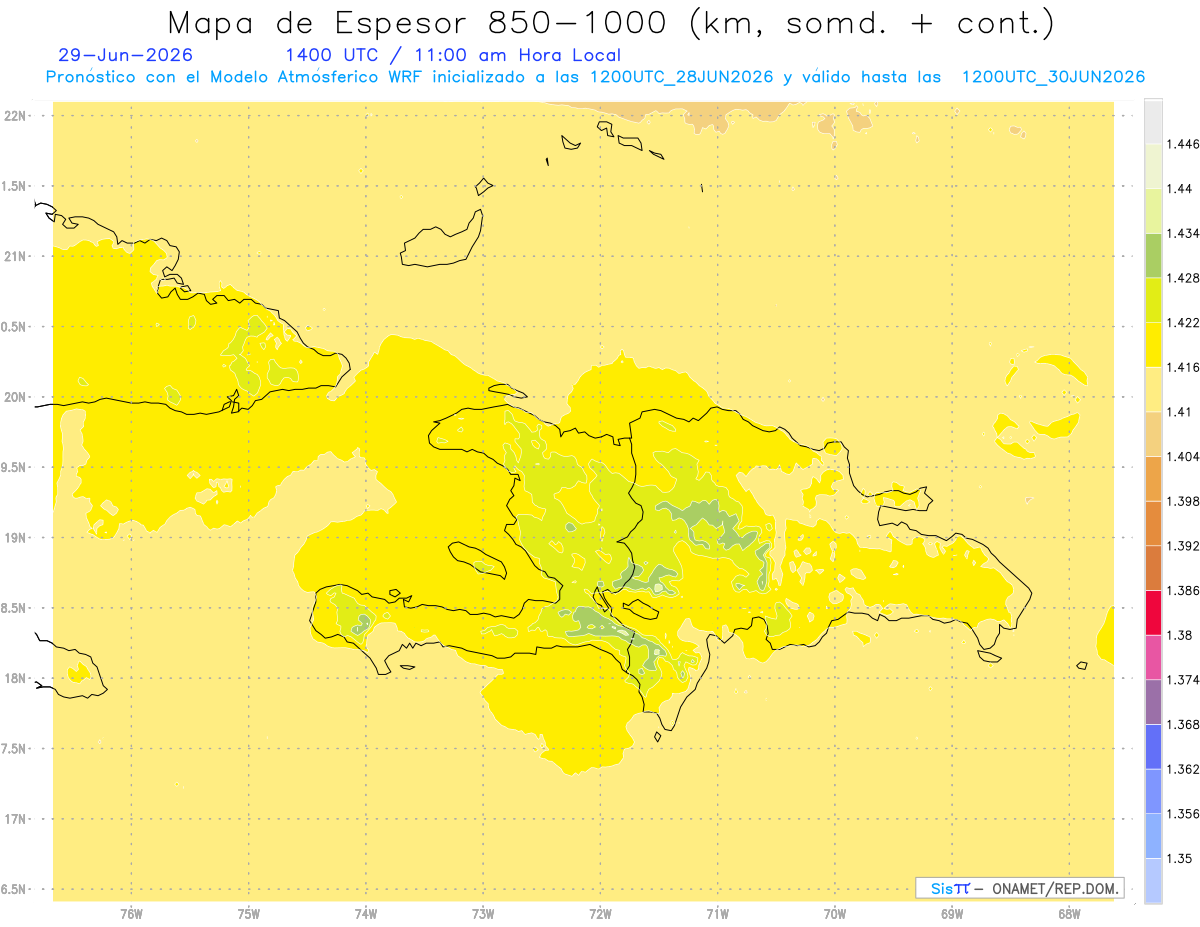The height and width of the screenshot is (927, 1200).
Task: Click the 1.446 colorbar label
Action: tap(1182, 144)
